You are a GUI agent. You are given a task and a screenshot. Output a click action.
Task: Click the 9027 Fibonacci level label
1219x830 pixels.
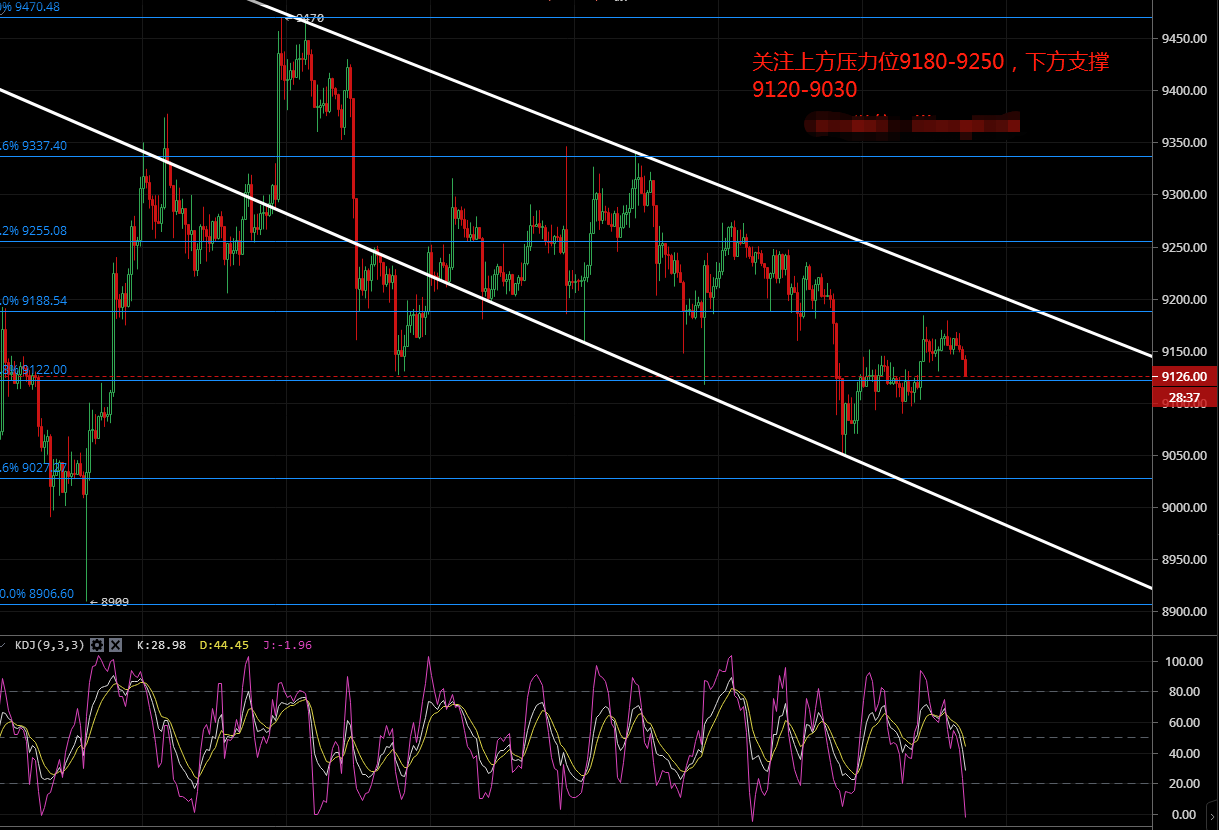(36, 467)
